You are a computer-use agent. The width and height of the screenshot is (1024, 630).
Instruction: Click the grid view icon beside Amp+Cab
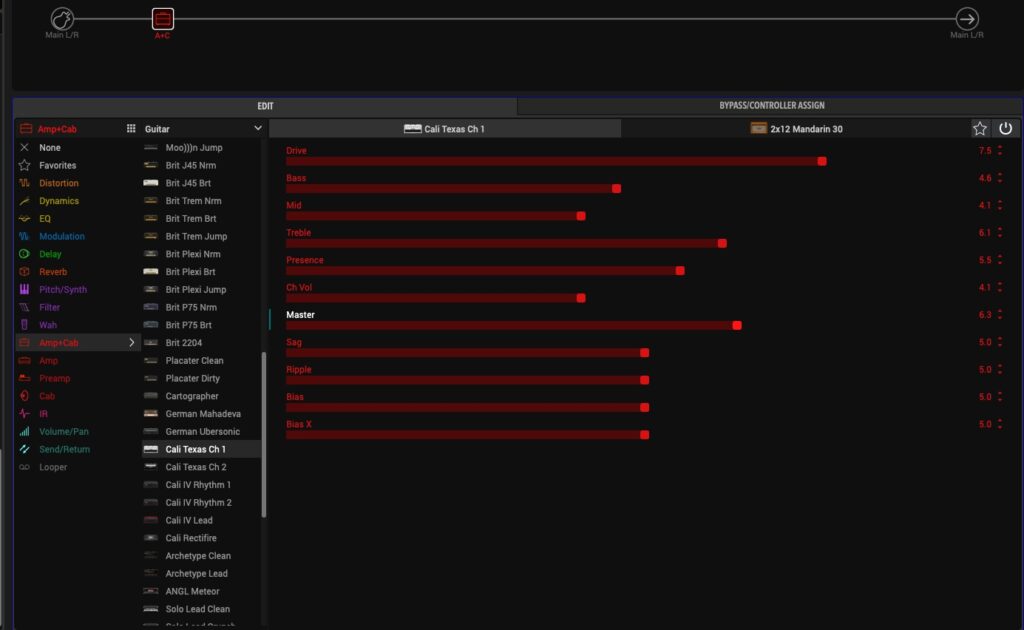[x=130, y=129]
